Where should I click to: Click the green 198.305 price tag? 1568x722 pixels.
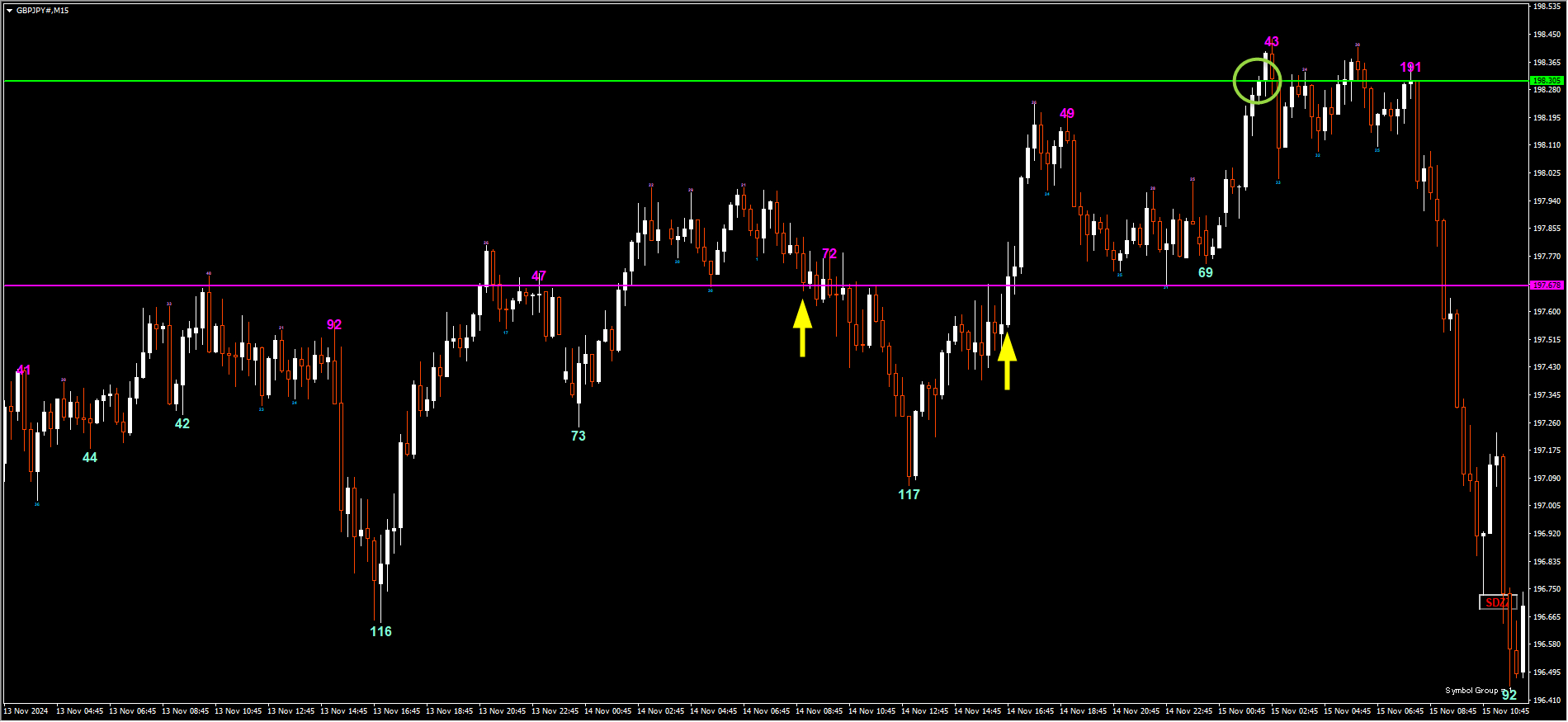1547,81
